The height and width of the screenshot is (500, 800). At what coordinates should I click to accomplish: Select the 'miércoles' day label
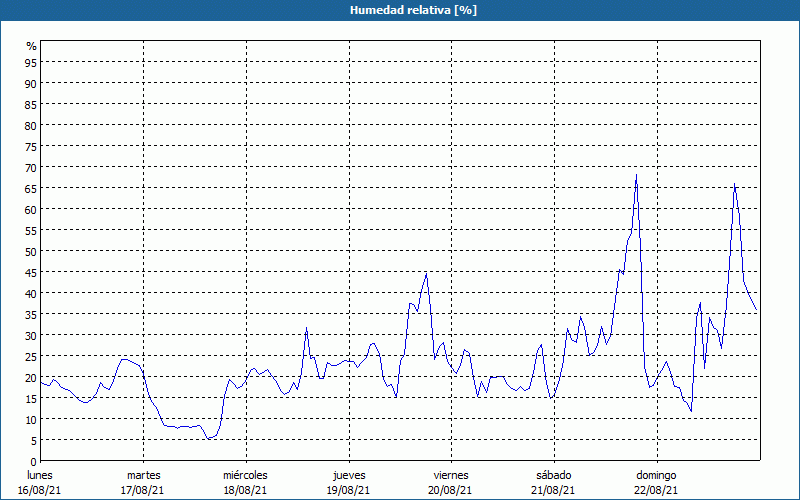[x=245, y=475]
